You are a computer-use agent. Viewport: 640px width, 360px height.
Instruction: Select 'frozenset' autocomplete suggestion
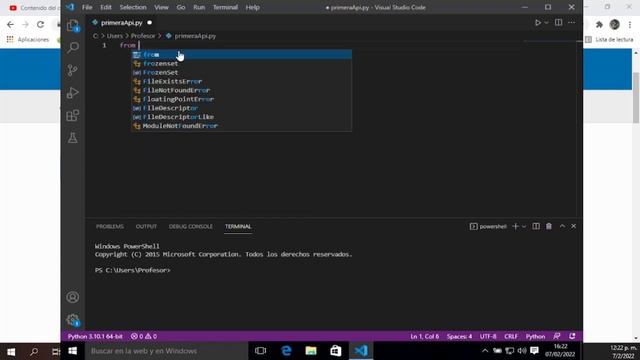pyautogui.click(x=242, y=64)
